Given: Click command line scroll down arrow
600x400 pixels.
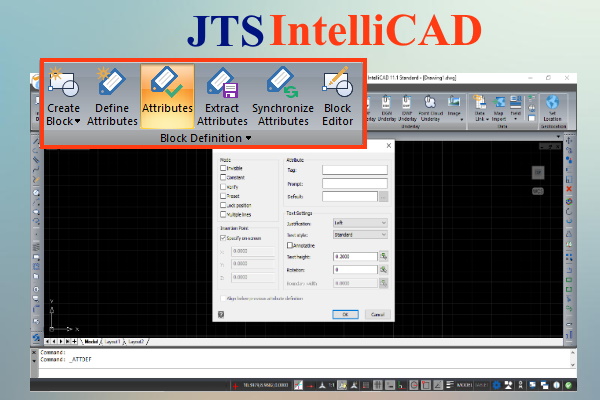Looking at the screenshot, I should click(573, 365).
